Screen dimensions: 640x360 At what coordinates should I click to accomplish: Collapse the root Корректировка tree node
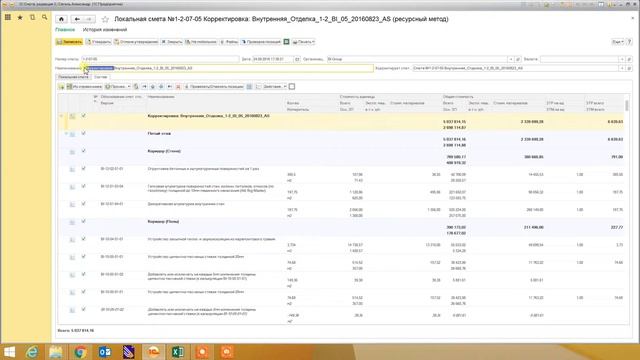[x=61, y=116]
